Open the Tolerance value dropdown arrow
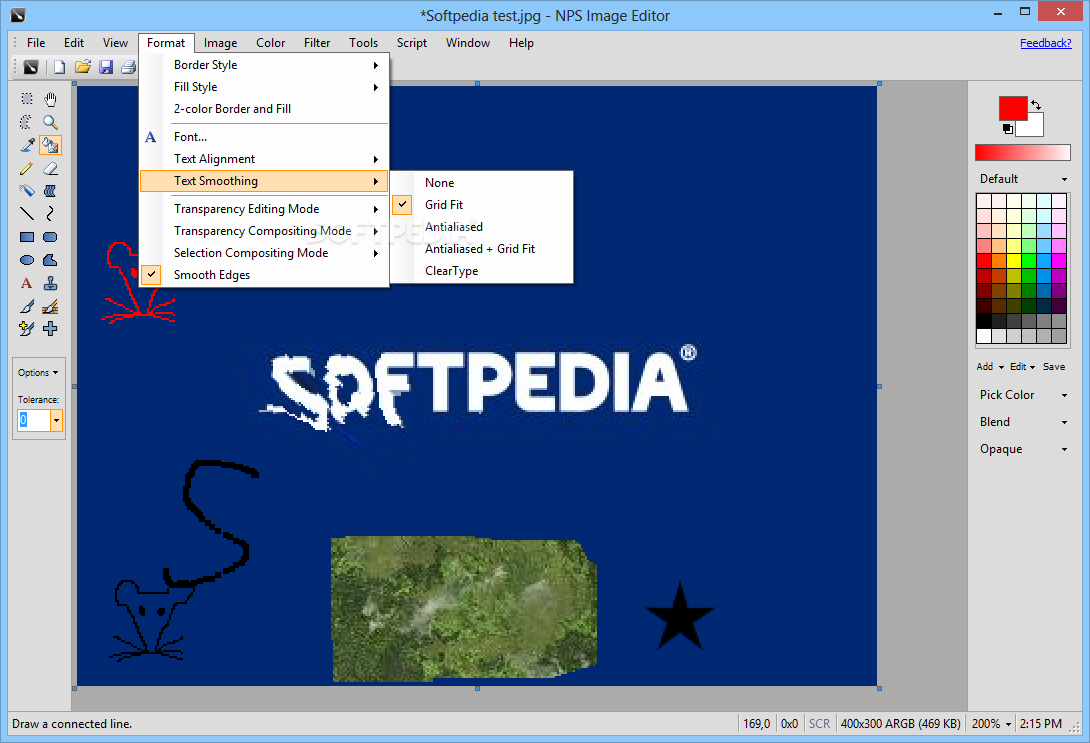The image size is (1090, 743). (x=56, y=420)
